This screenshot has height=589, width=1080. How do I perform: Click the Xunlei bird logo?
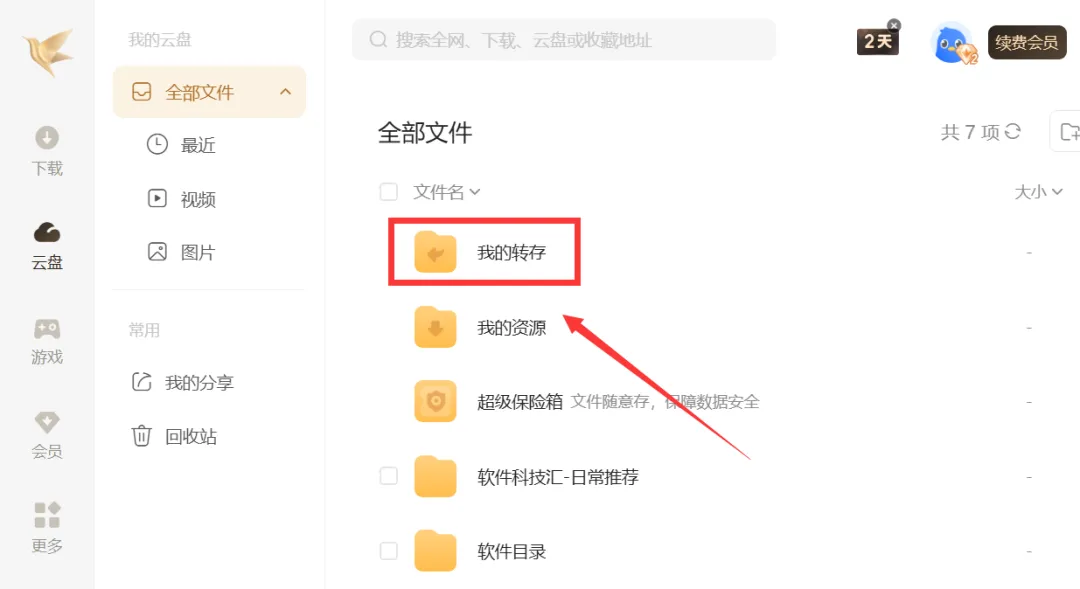pyautogui.click(x=48, y=52)
